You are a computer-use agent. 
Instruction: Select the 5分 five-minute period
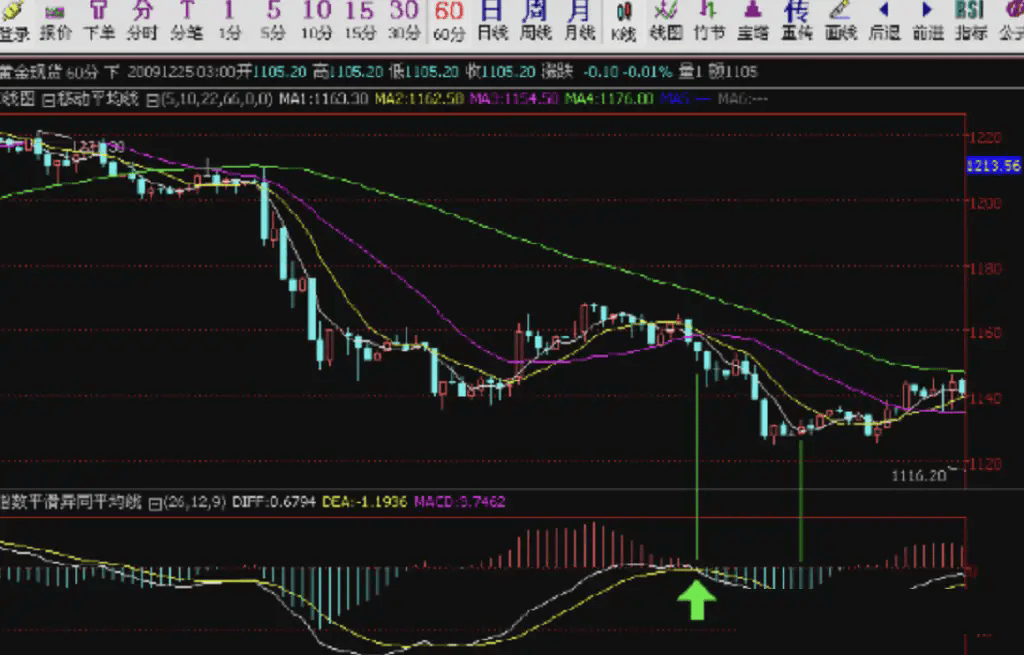(273, 21)
